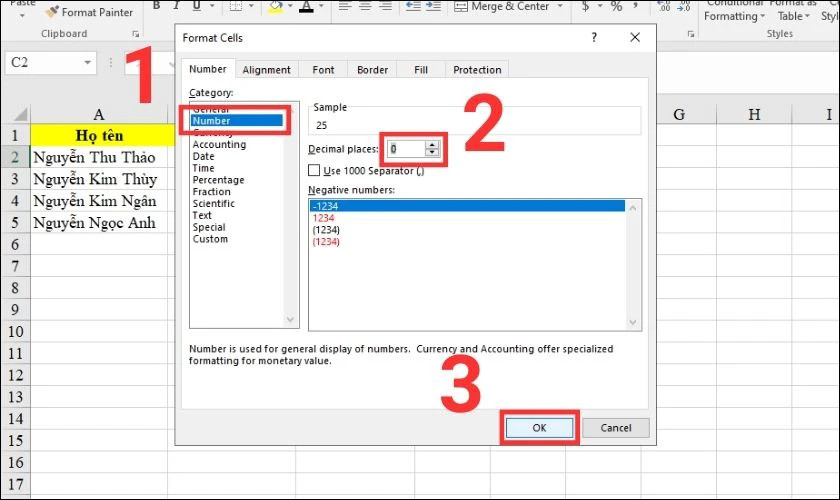
Task: Open Merge & Center dropdown arrow
Action: [x=560, y=6]
